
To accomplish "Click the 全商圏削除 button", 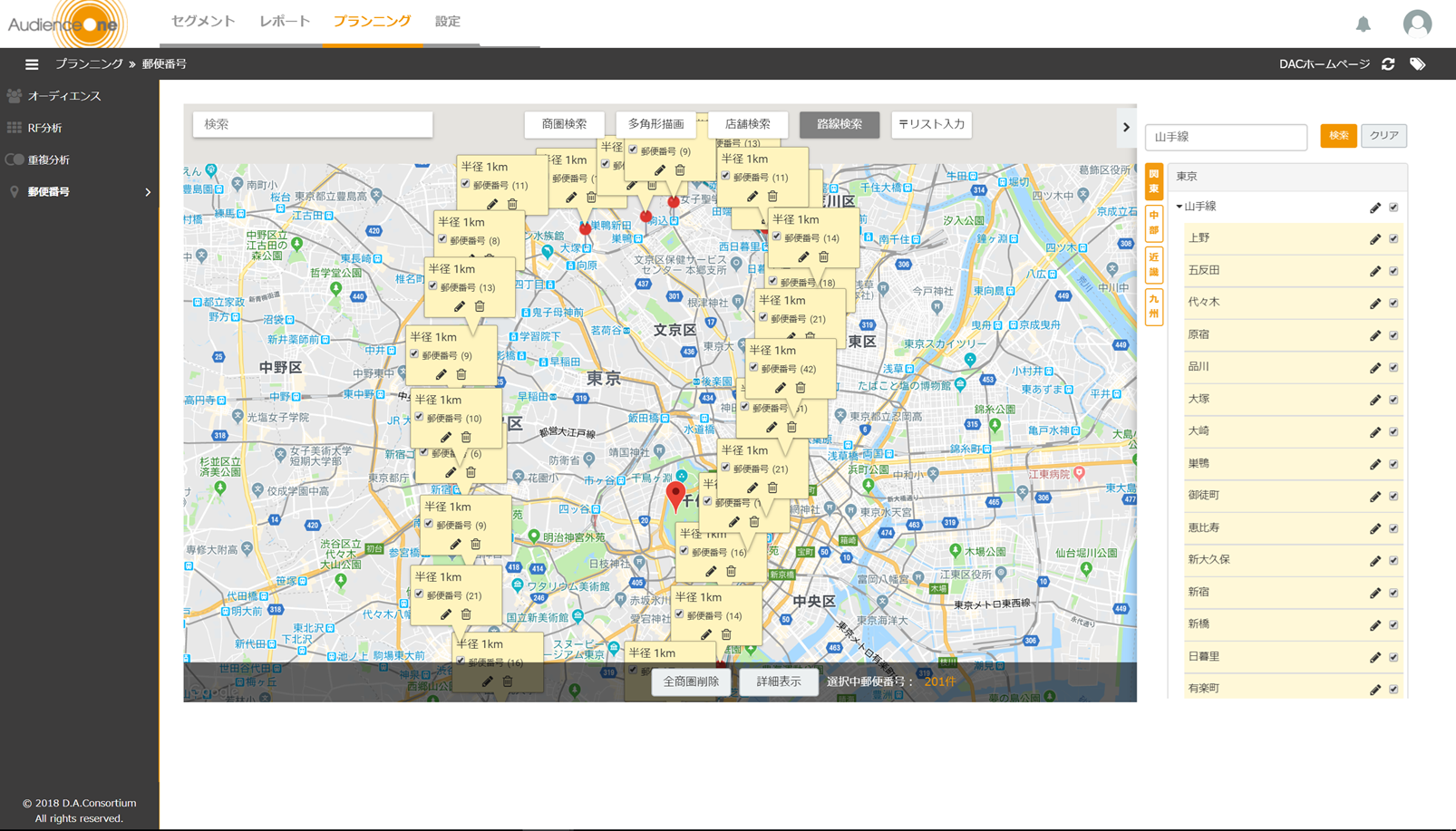I will [691, 681].
